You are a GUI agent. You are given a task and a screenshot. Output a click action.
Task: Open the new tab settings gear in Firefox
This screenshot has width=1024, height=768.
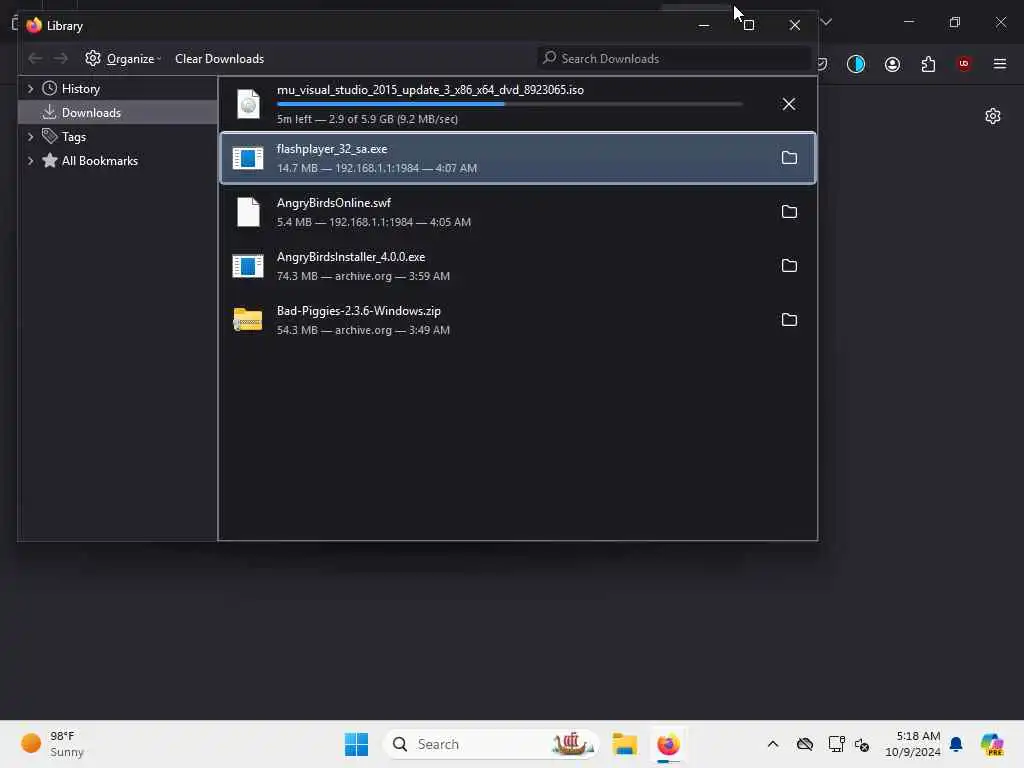[x=993, y=116]
